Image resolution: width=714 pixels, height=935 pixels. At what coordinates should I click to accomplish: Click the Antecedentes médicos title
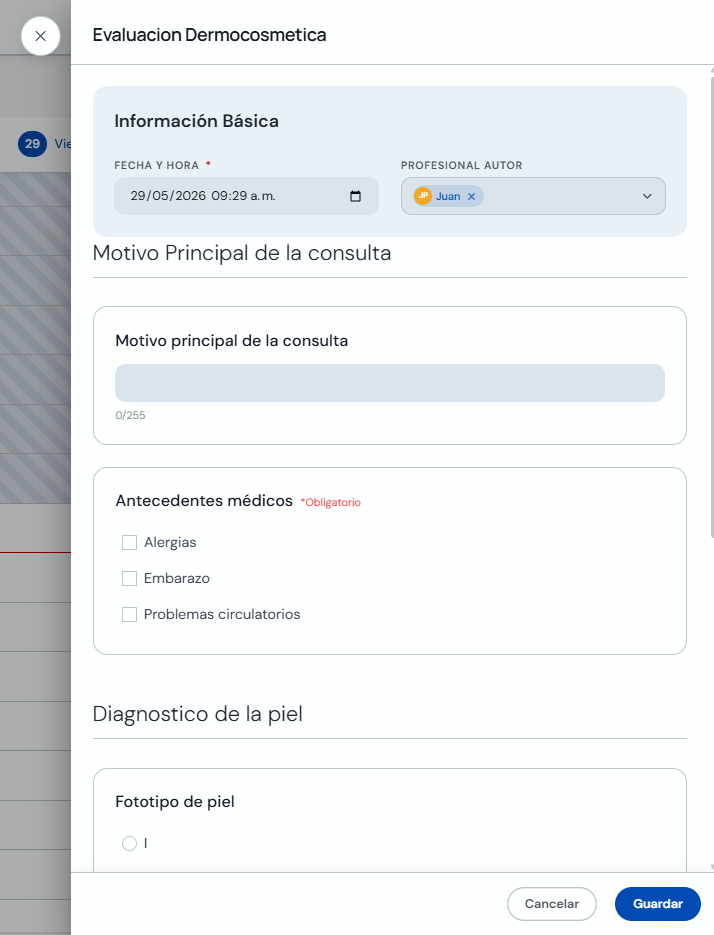(x=204, y=500)
